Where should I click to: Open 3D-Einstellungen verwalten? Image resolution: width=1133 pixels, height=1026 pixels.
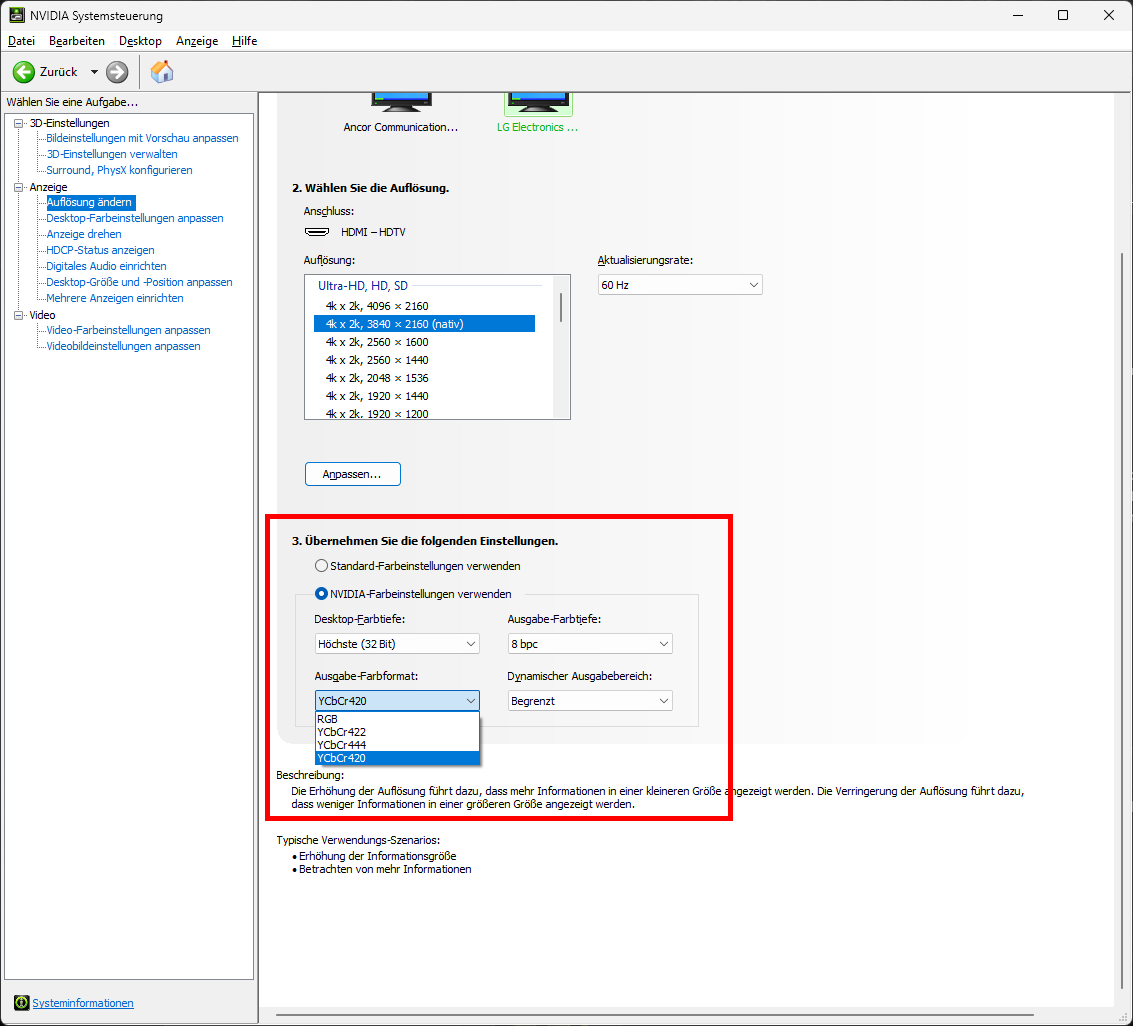pos(112,154)
